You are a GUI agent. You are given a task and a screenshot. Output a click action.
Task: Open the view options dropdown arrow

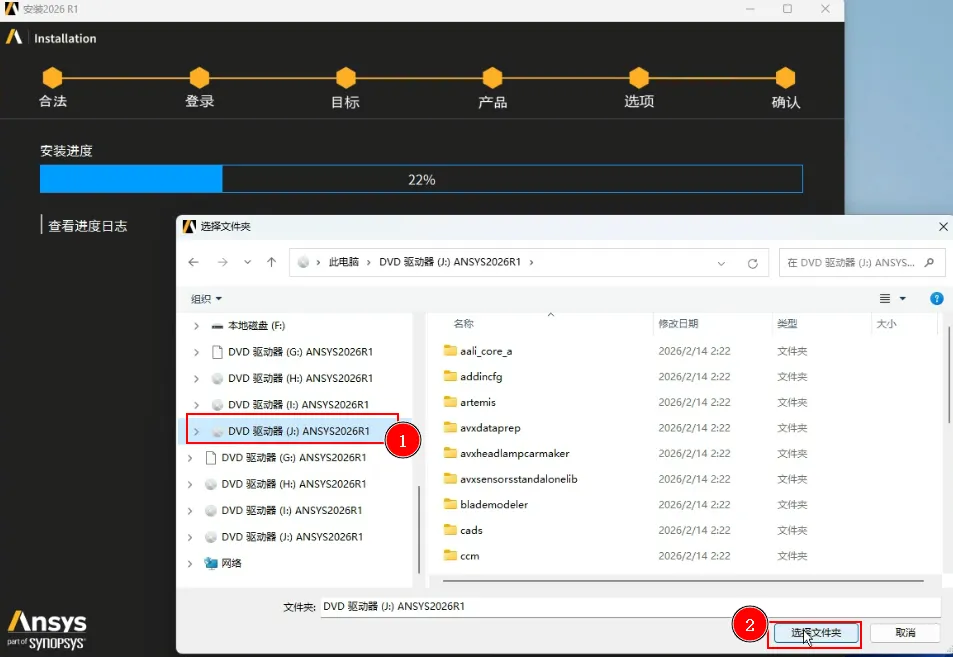pos(903,298)
